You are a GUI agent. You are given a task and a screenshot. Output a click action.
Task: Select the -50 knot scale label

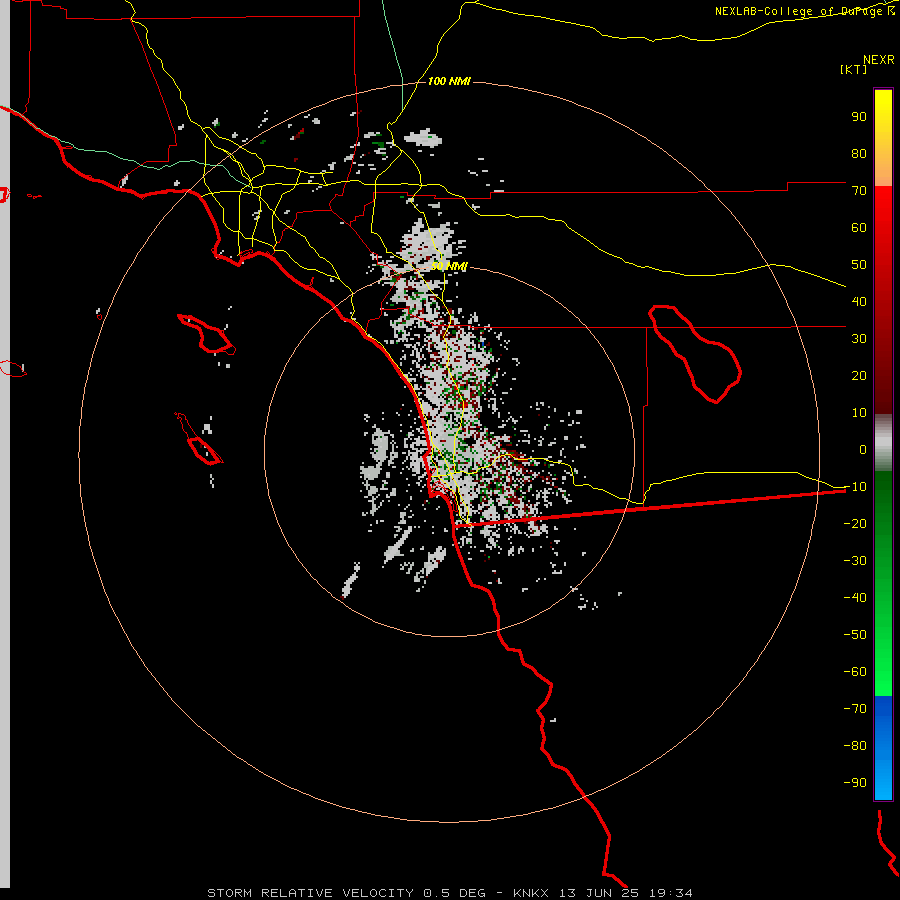(855, 635)
